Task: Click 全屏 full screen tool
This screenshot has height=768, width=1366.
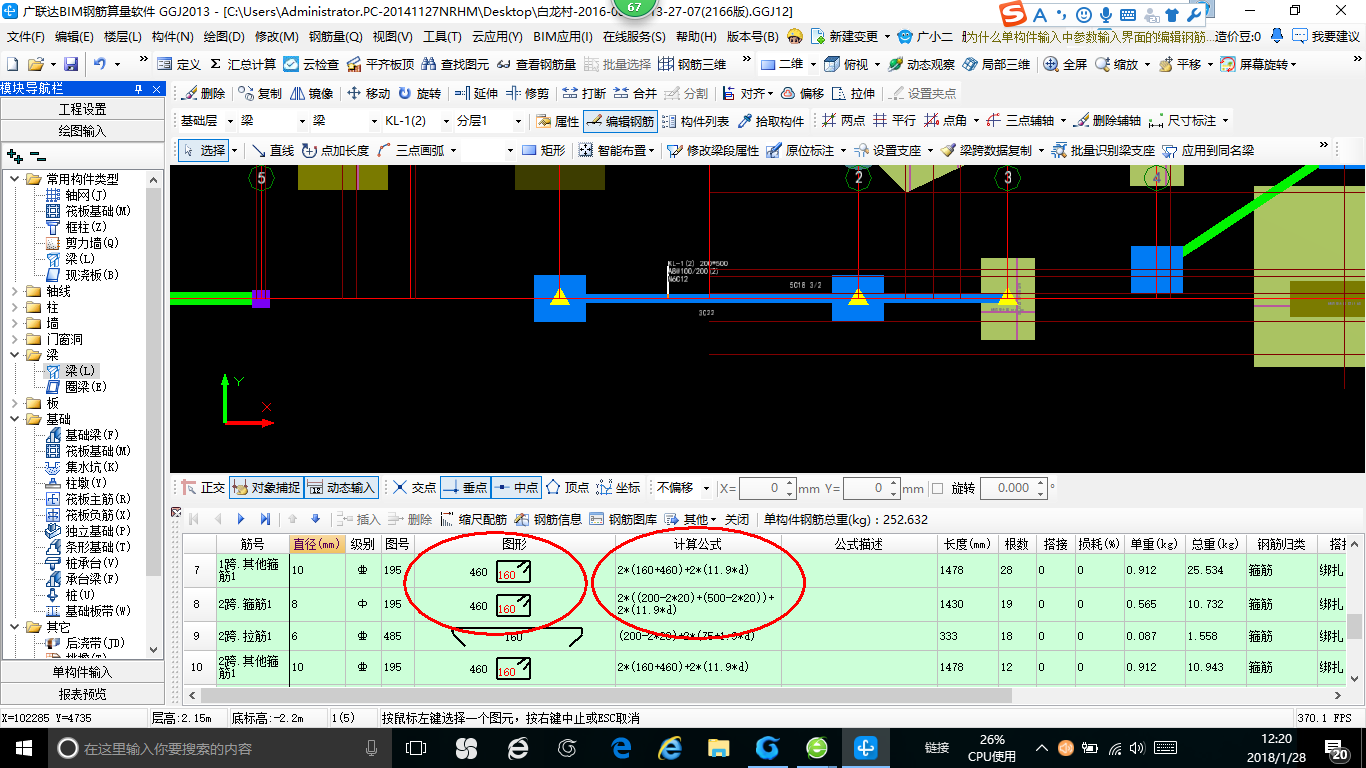Action: (1065, 64)
